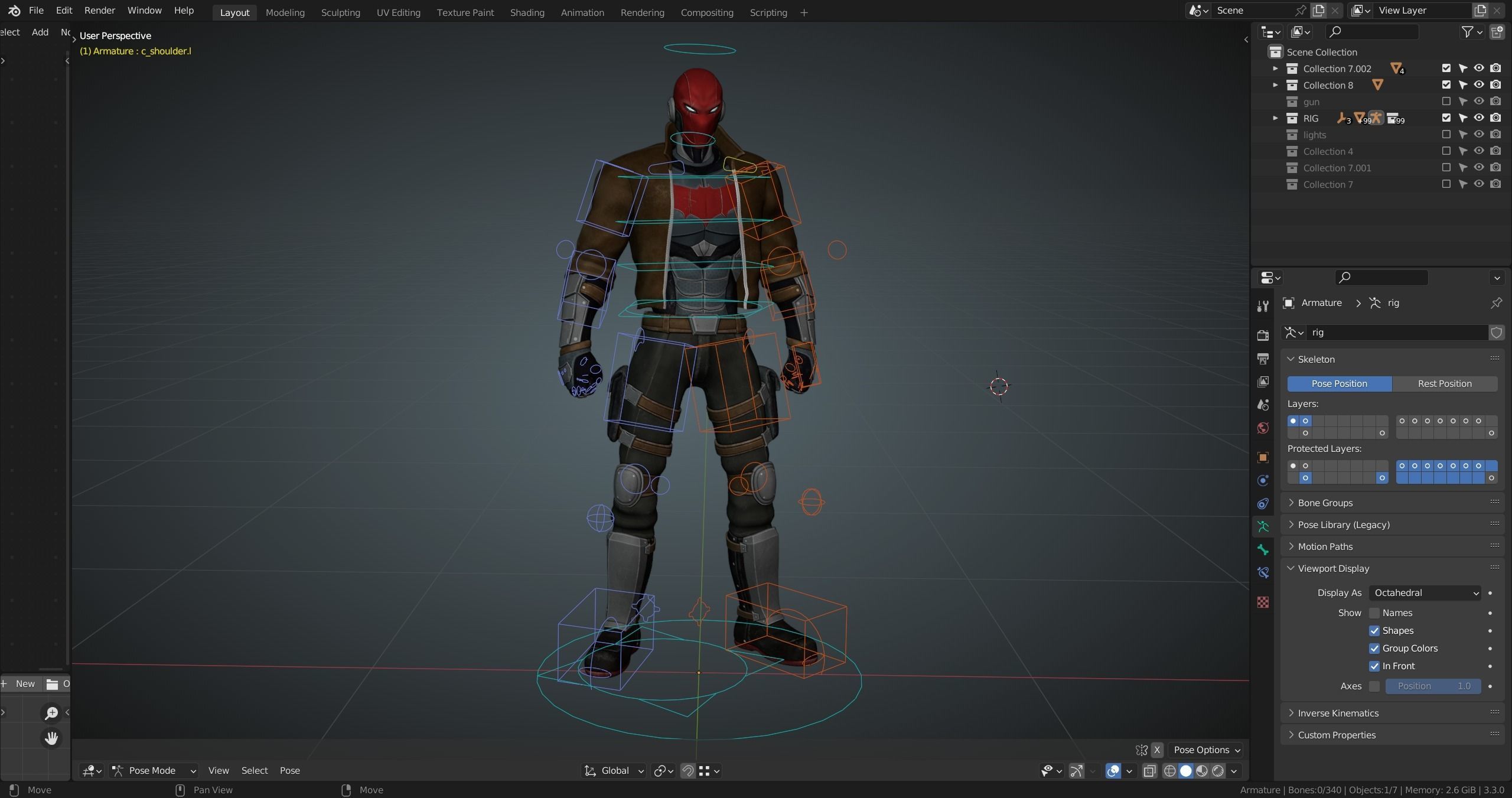Toggle Collection 8 render camera icon
This screenshot has height=798, width=1512.
point(1495,85)
